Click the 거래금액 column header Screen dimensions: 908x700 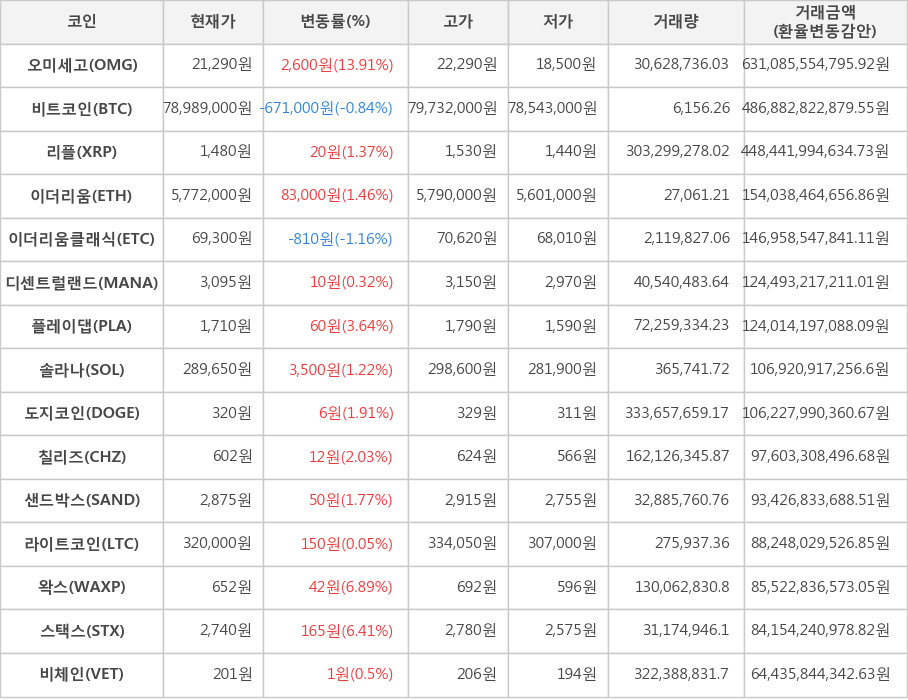[825, 22]
